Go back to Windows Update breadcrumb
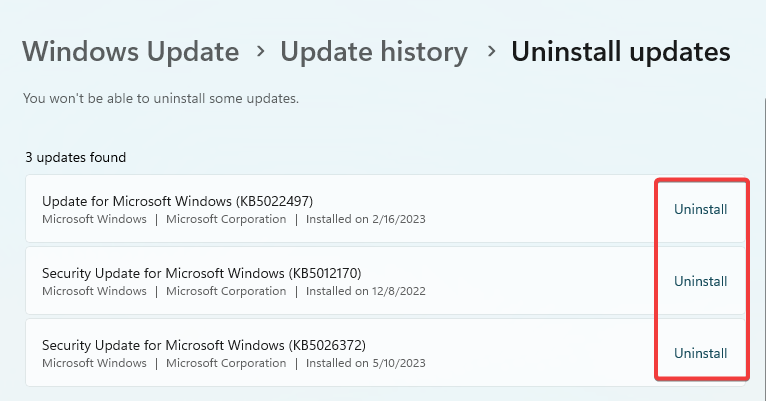766x401 pixels. point(130,51)
